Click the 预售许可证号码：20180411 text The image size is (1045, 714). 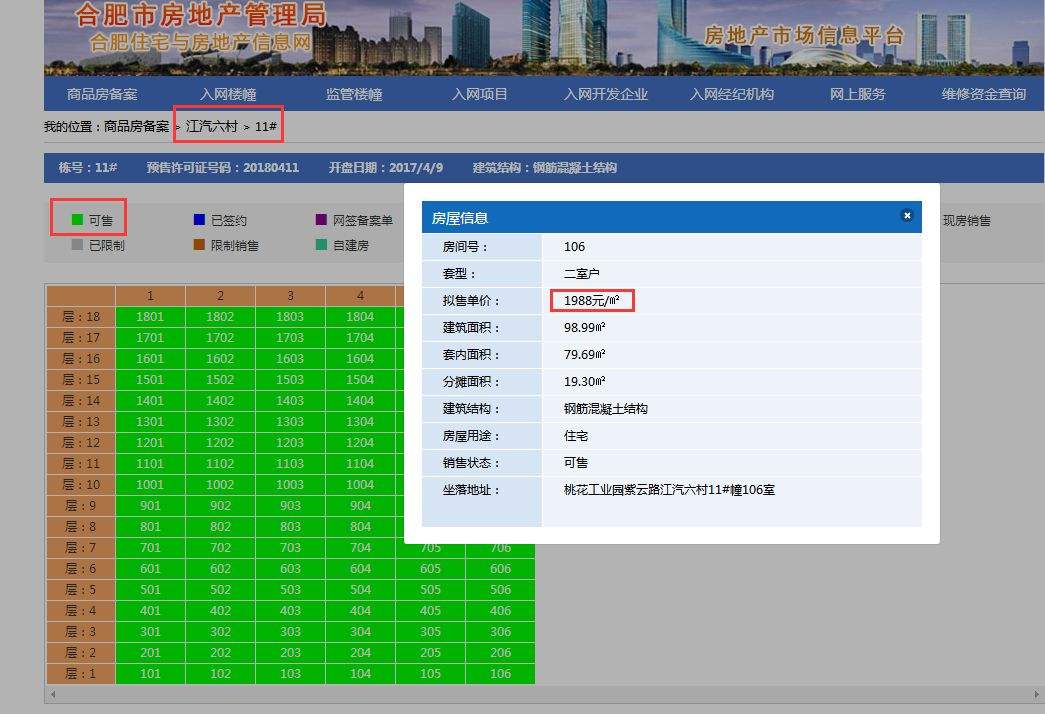(x=223, y=167)
